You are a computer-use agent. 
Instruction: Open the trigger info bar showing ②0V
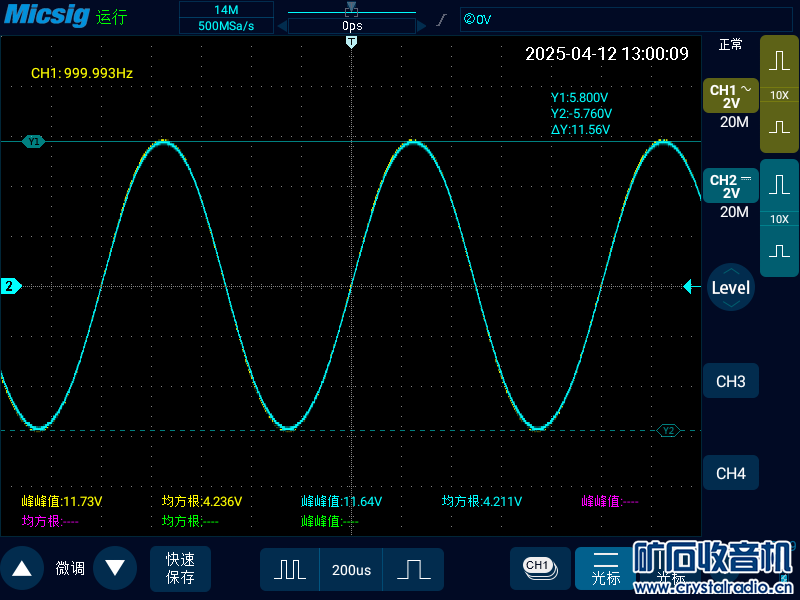pyautogui.click(x=626, y=19)
